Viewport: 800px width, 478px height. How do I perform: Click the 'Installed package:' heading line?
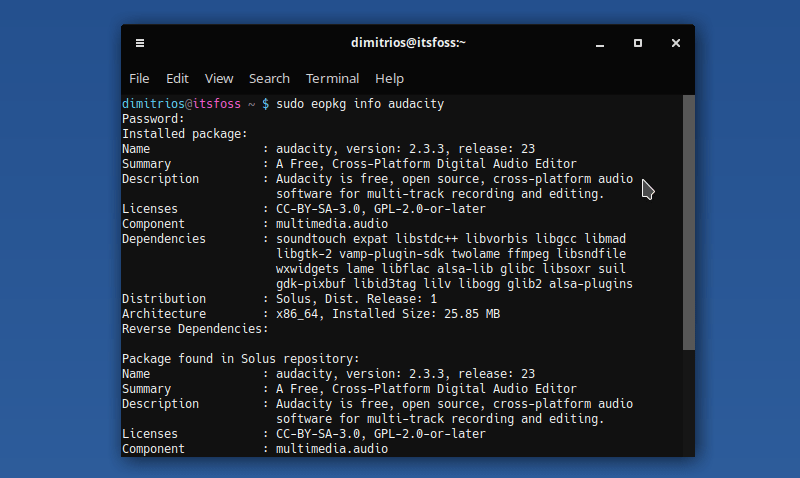coord(185,134)
